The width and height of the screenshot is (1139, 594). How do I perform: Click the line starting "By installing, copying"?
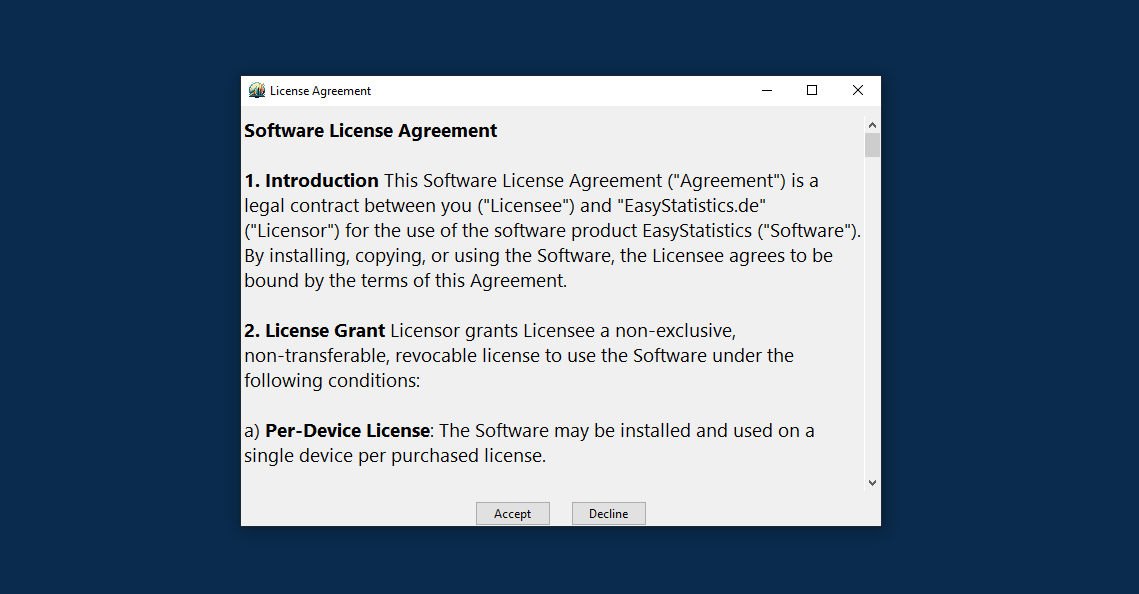(538, 256)
